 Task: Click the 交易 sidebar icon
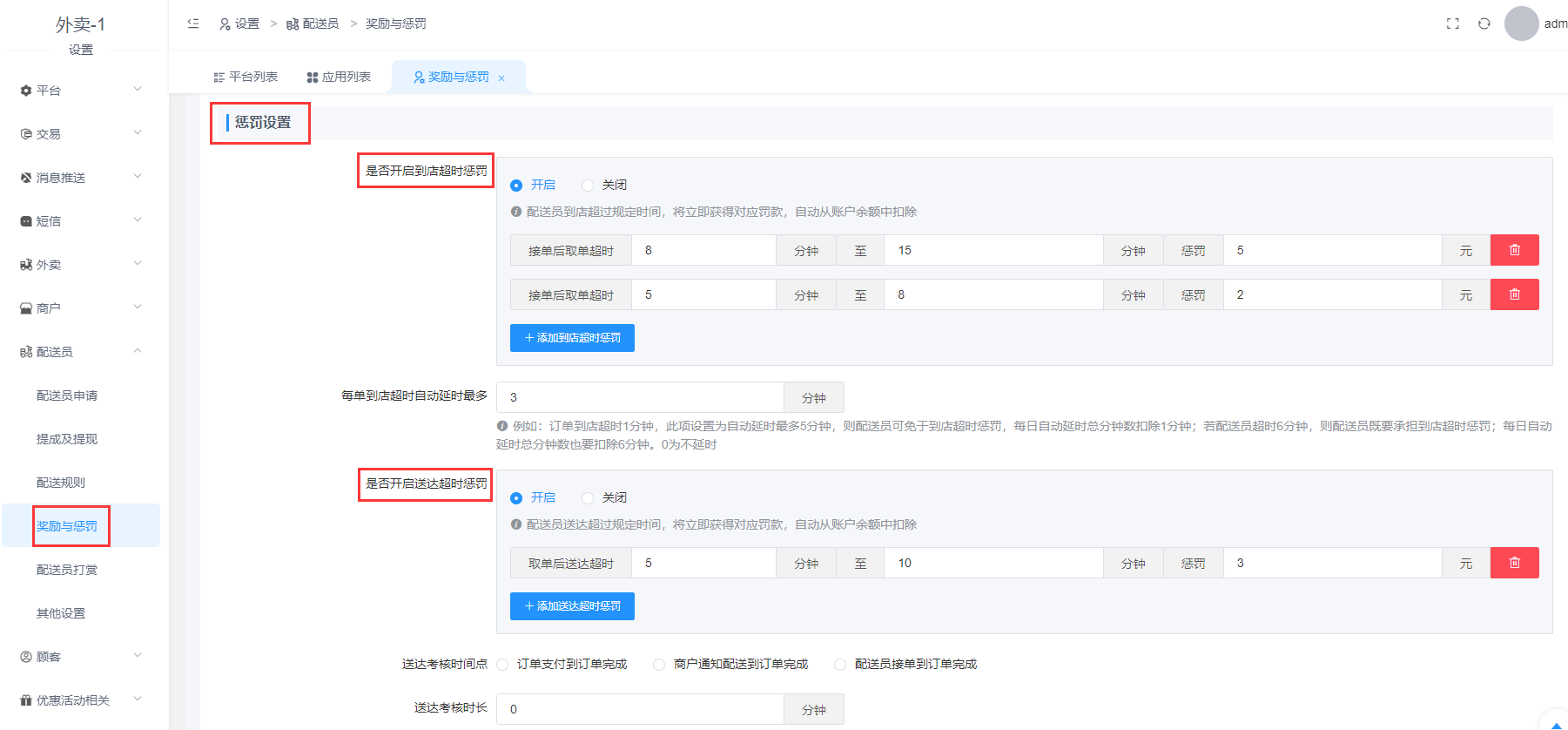click(x=26, y=134)
